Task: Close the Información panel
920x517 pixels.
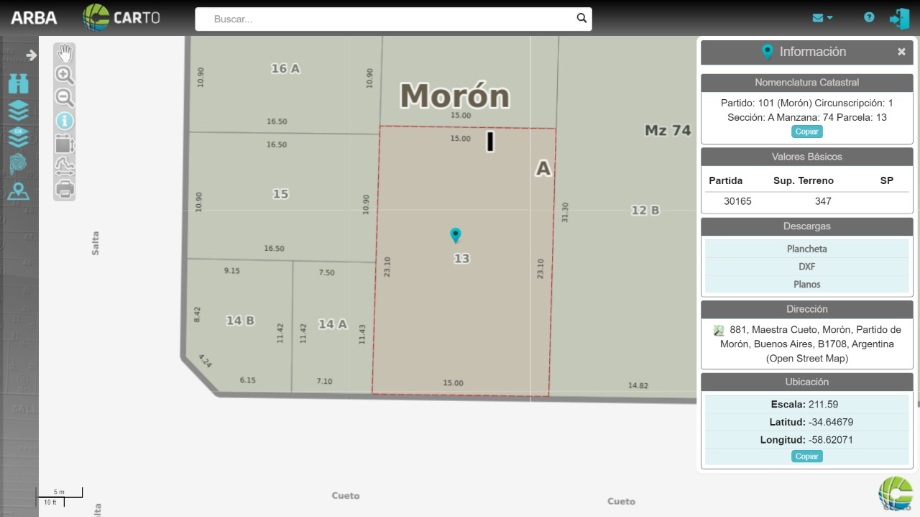Action: pyautogui.click(x=901, y=52)
